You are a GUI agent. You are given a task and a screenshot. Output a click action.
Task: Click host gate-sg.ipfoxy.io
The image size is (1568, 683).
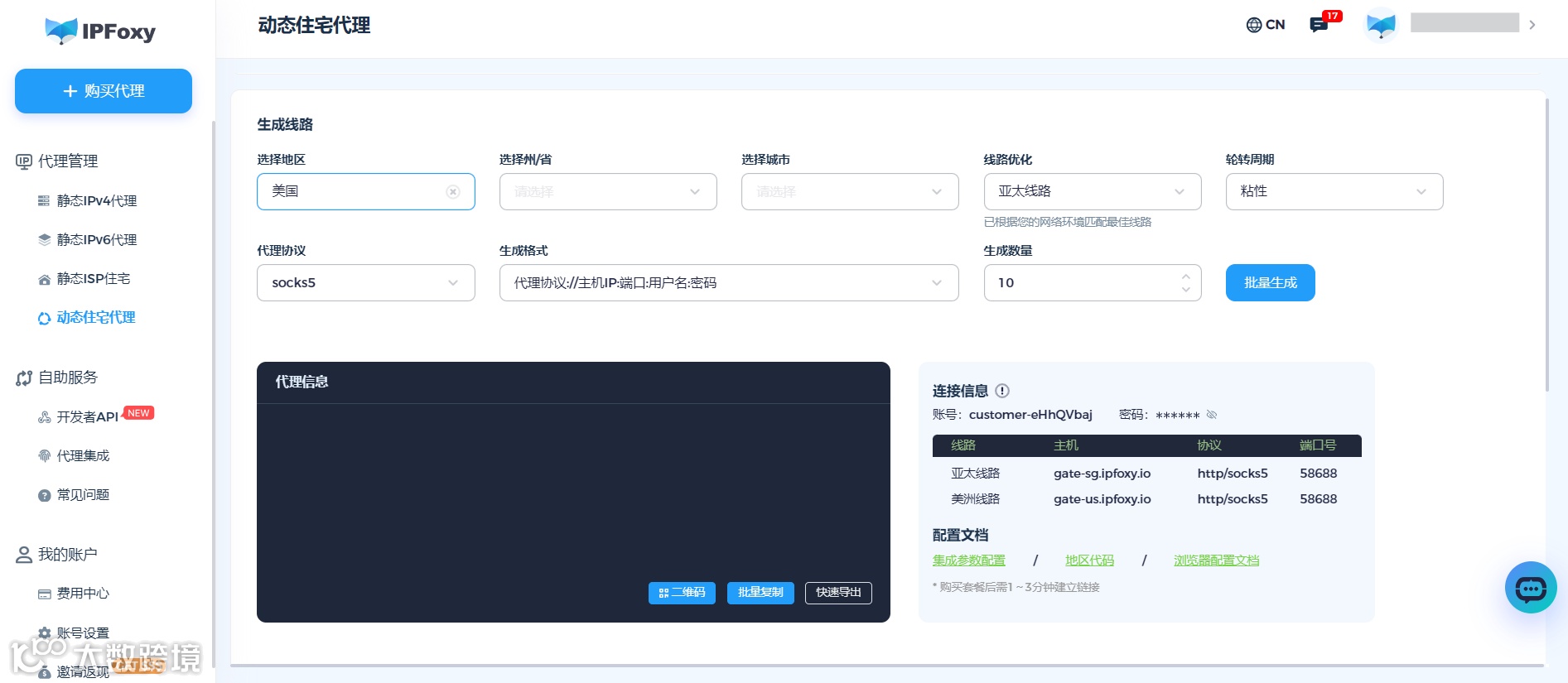click(1102, 474)
